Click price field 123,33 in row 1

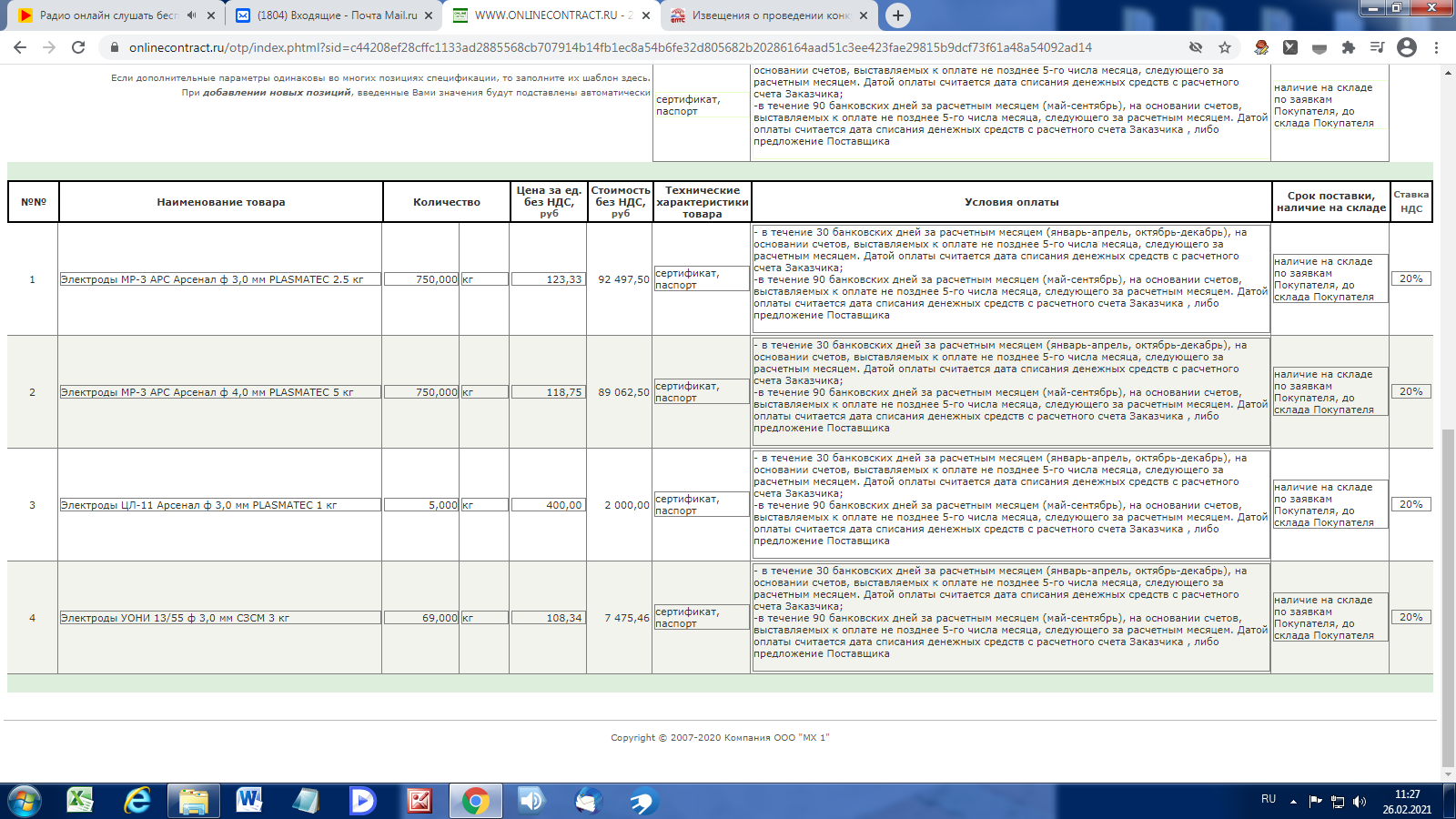548,279
